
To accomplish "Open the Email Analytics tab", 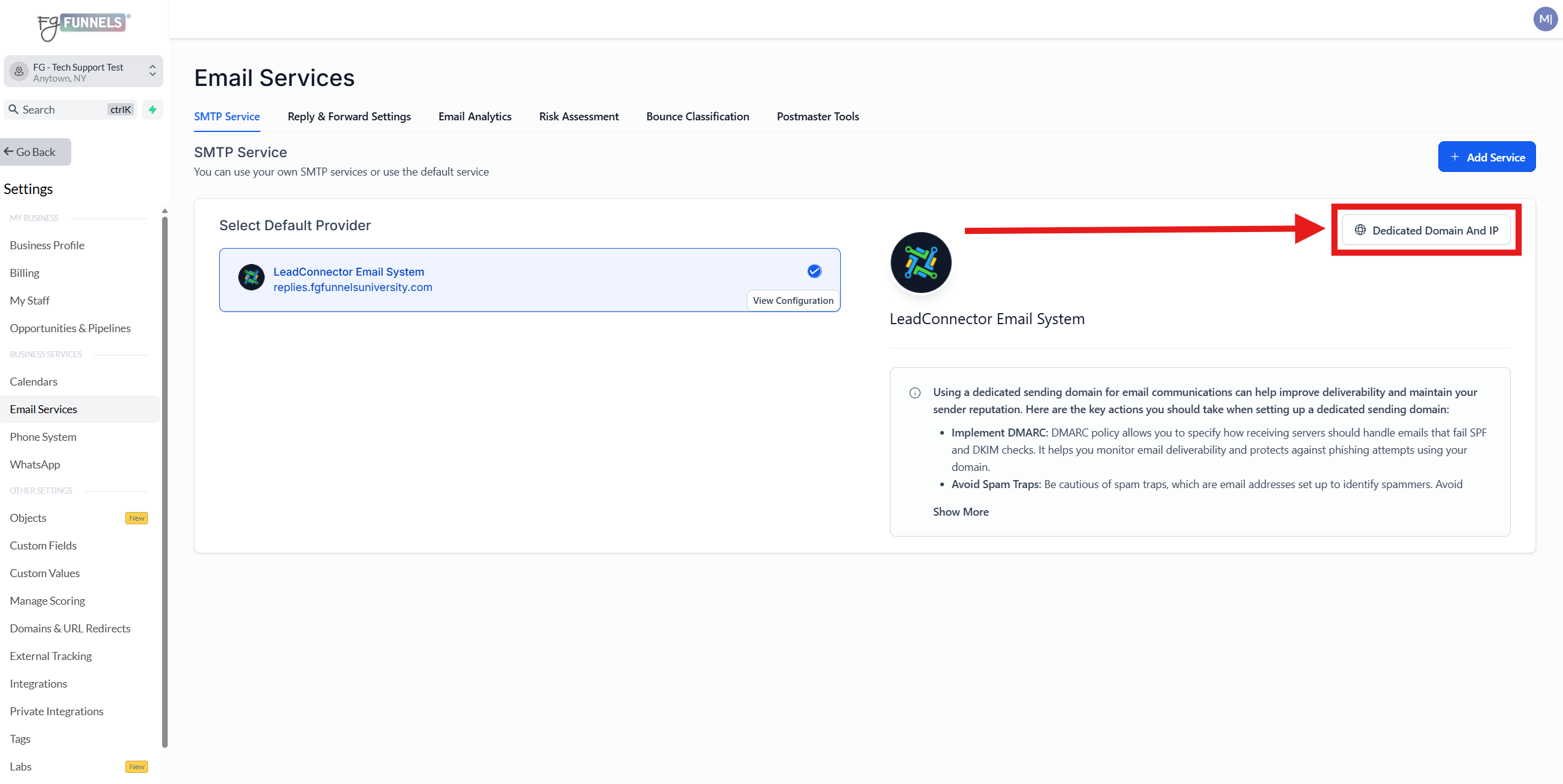I will click(475, 117).
